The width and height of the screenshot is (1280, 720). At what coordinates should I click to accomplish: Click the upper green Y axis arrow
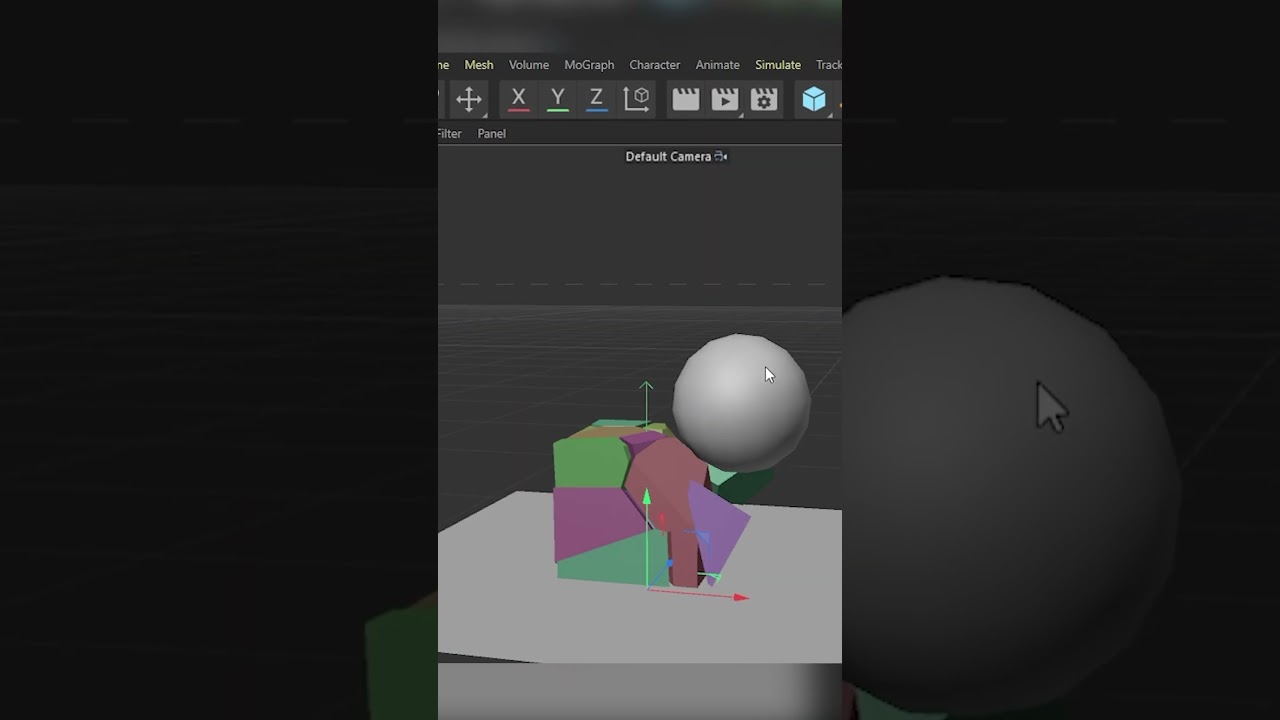tap(646, 387)
